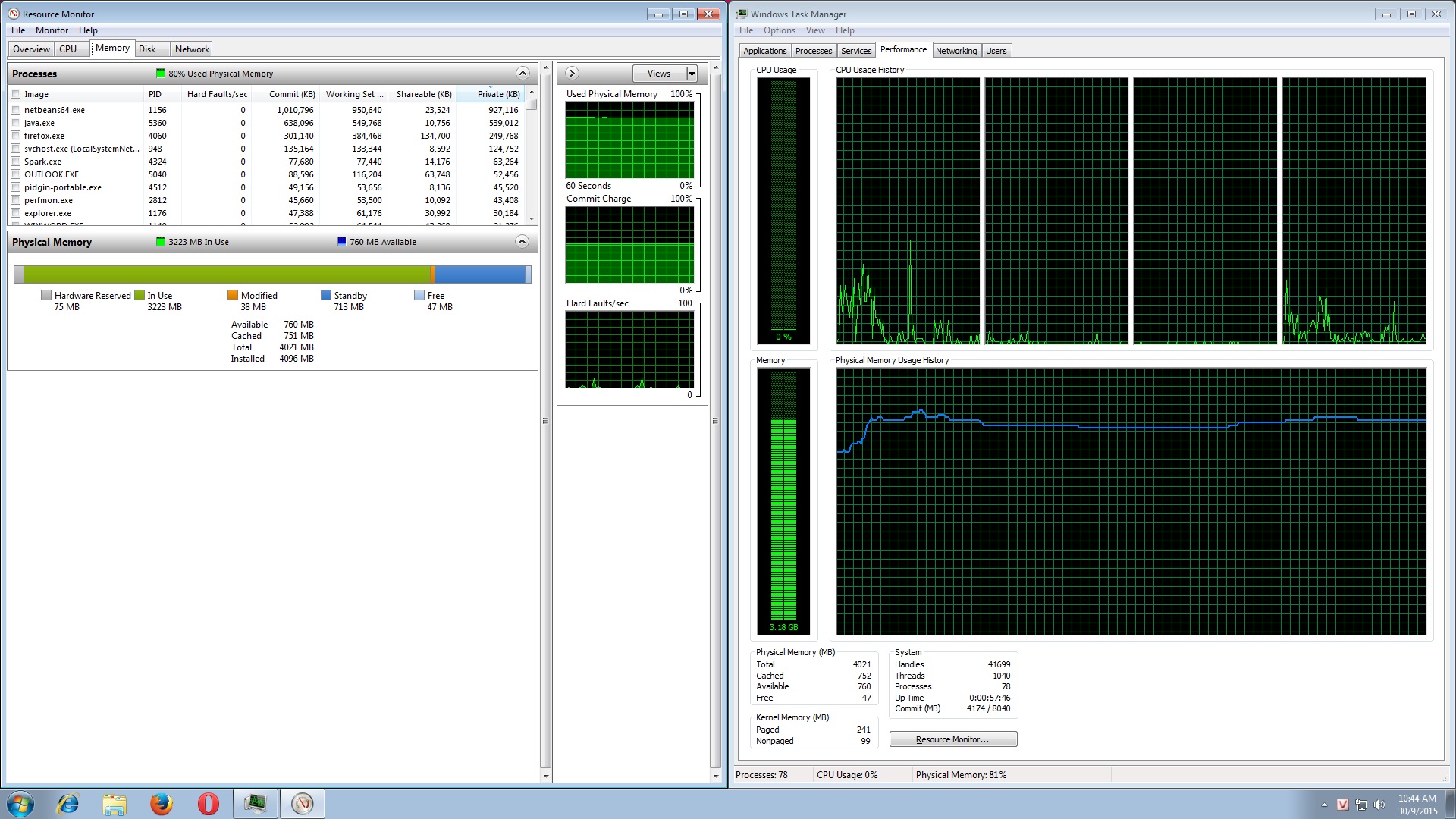Click the Views button

click(659, 74)
